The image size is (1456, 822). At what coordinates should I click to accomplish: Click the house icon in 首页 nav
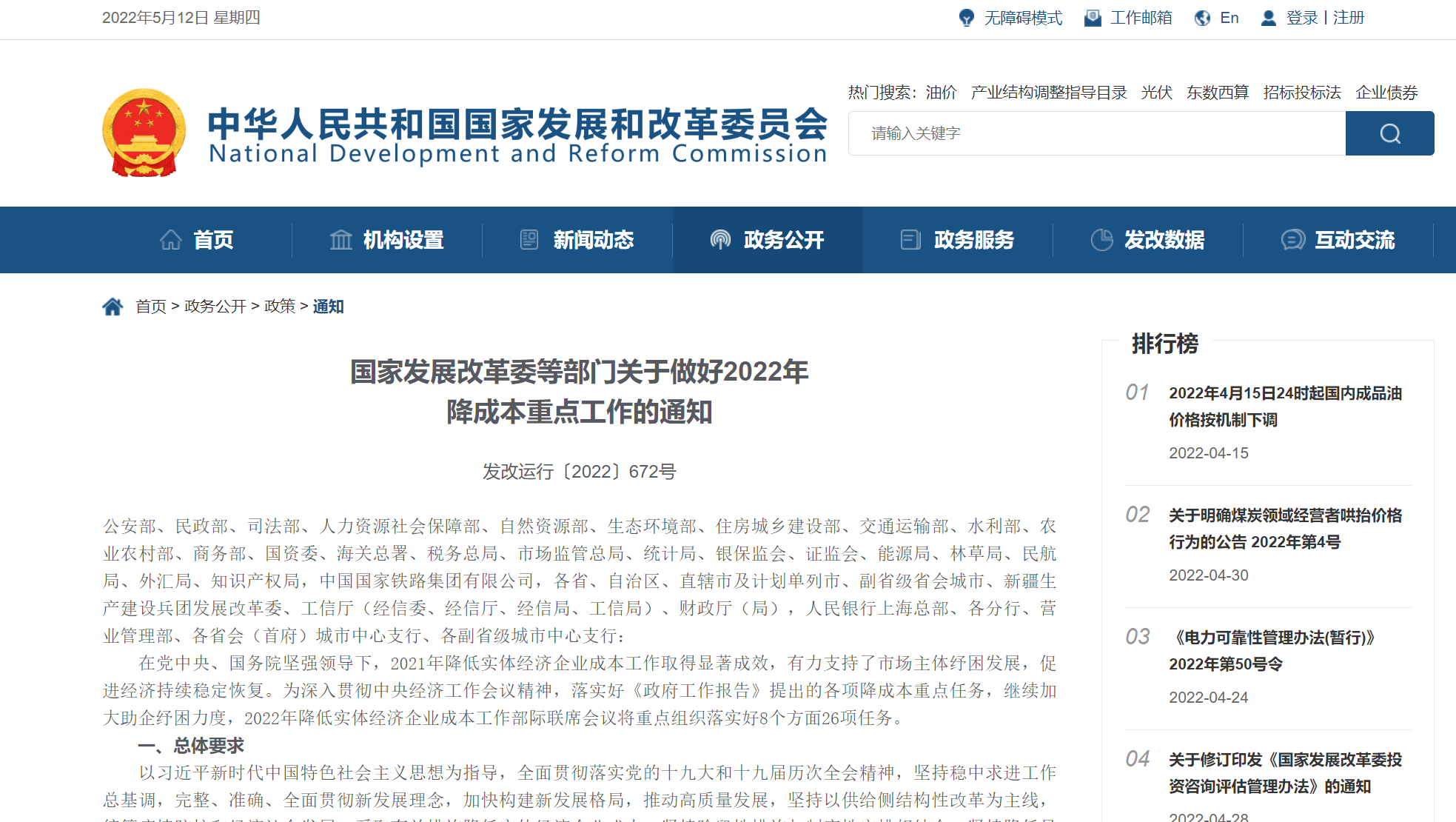171,240
